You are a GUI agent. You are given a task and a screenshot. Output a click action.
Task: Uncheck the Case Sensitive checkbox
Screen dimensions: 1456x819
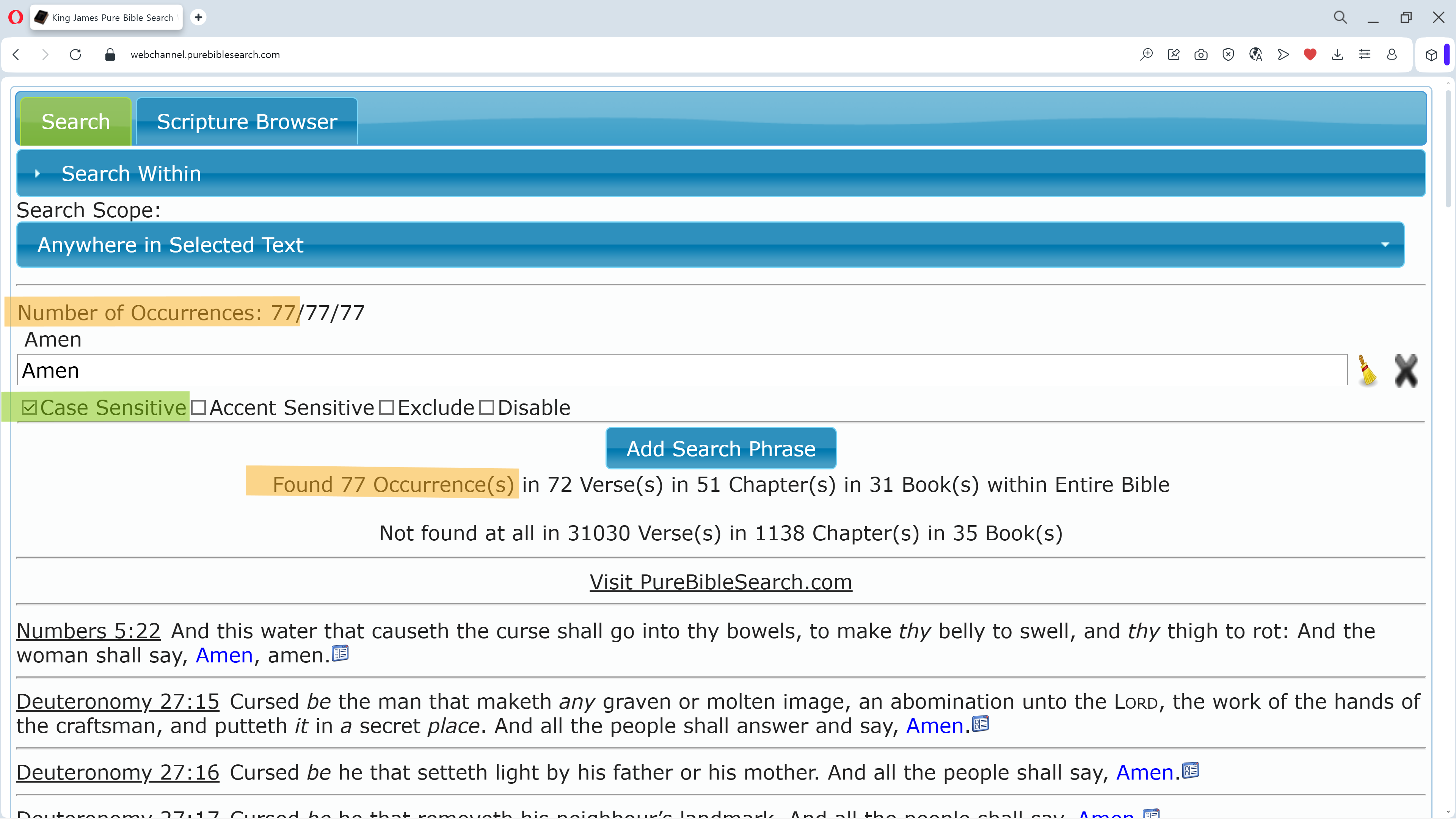[30, 408]
